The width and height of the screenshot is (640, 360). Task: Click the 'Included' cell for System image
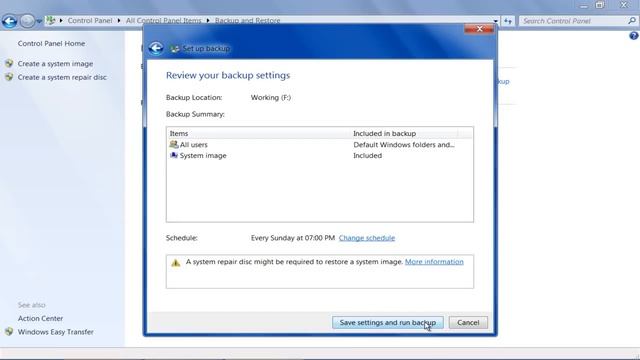367,156
